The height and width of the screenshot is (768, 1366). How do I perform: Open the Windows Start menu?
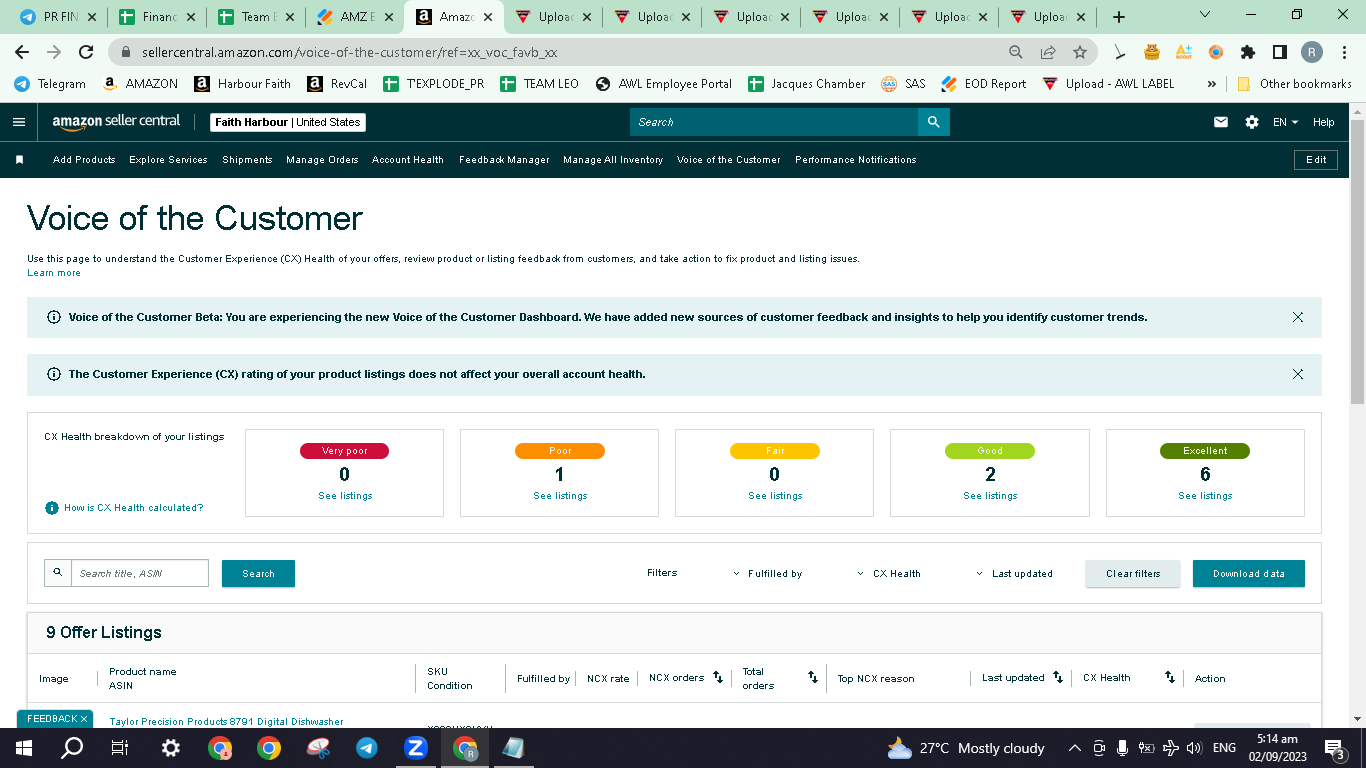tap(24, 748)
